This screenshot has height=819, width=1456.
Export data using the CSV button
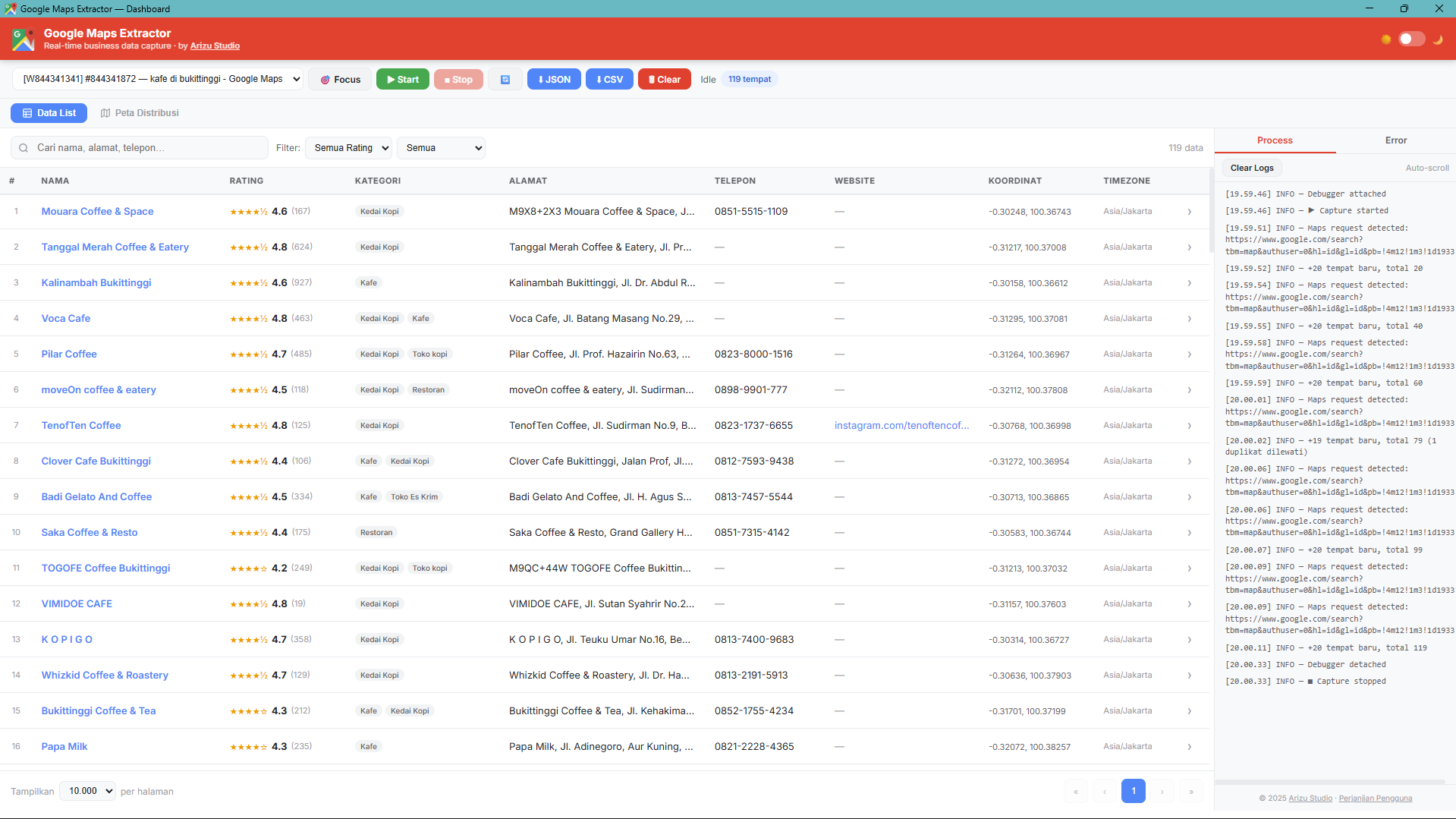point(609,80)
